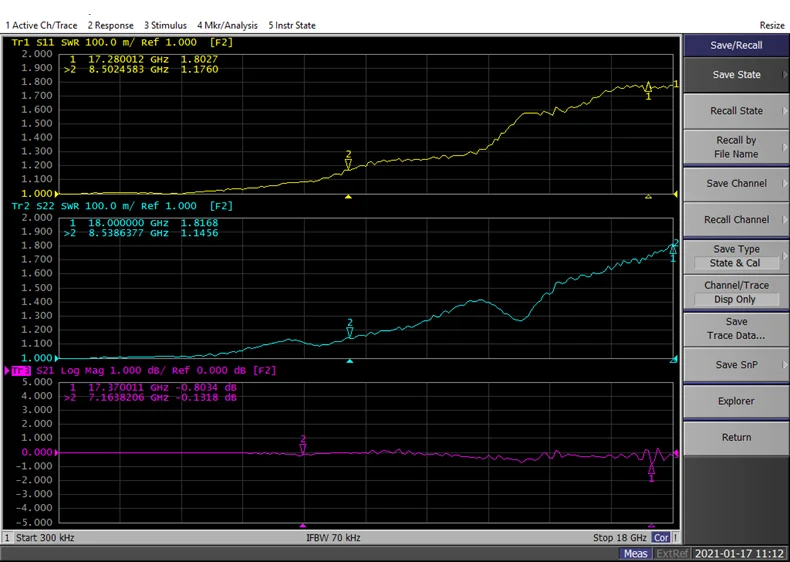
Task: Click the Cor correction status indicator
Action: coord(661,538)
